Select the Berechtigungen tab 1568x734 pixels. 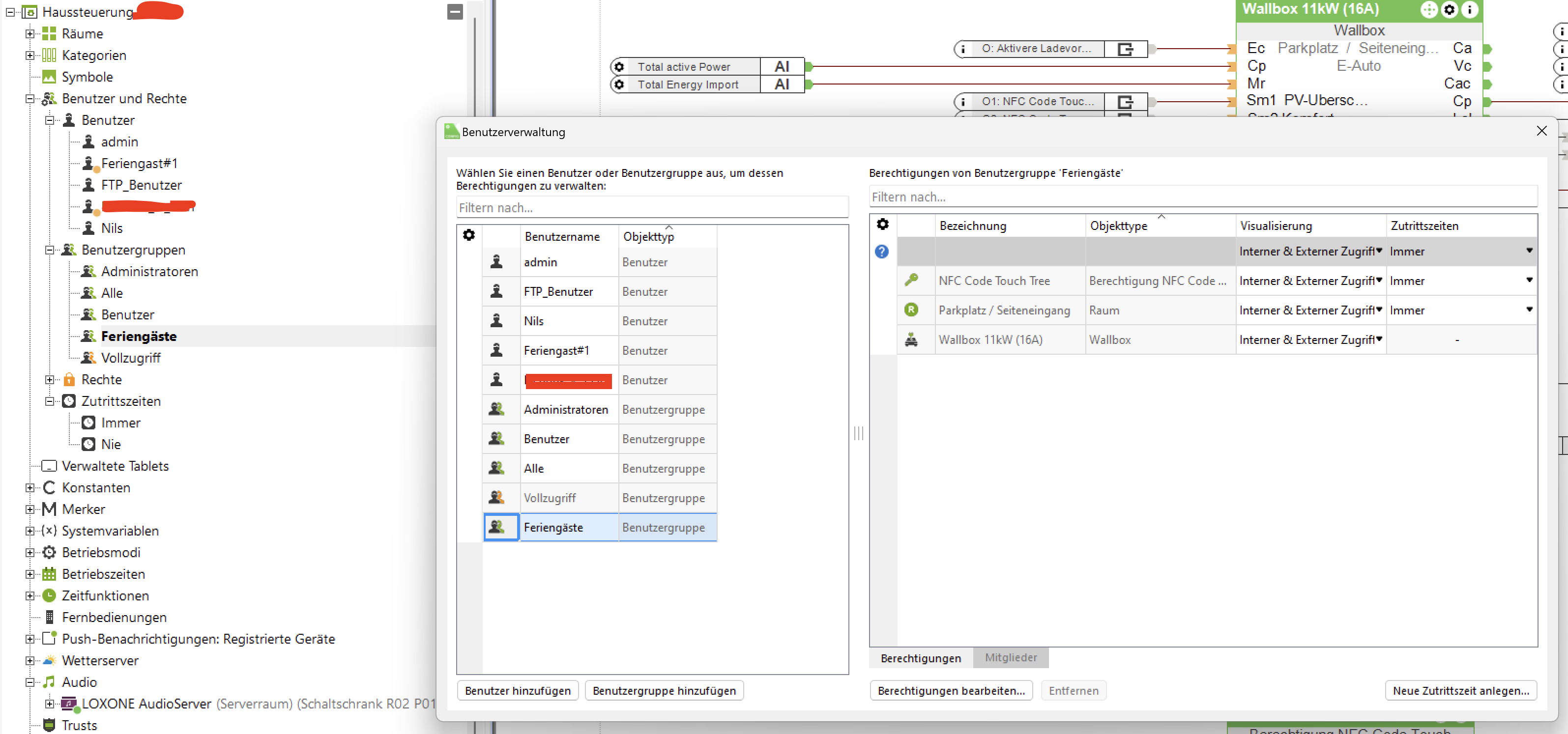(920, 658)
